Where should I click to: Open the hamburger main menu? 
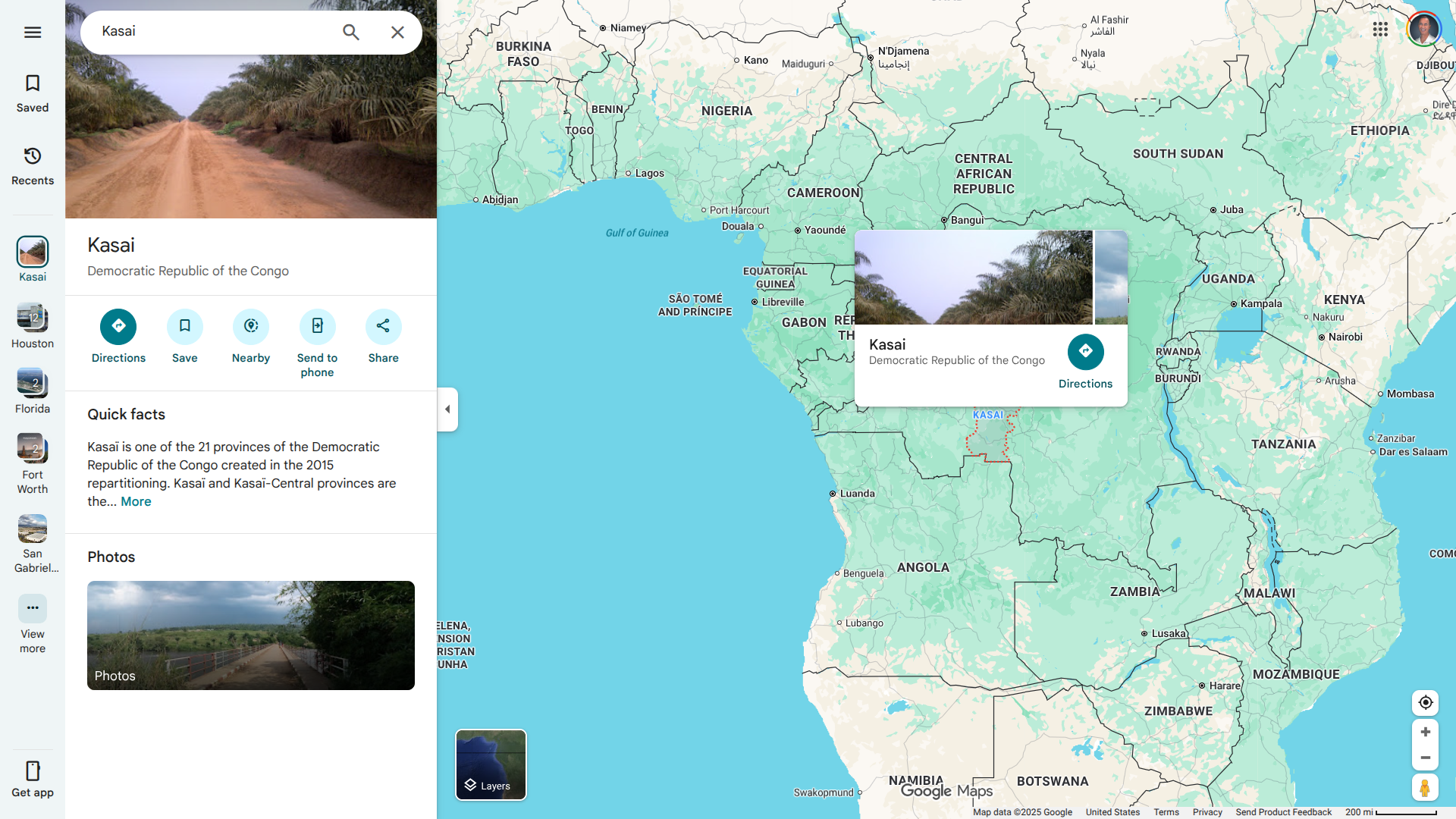pos(32,32)
